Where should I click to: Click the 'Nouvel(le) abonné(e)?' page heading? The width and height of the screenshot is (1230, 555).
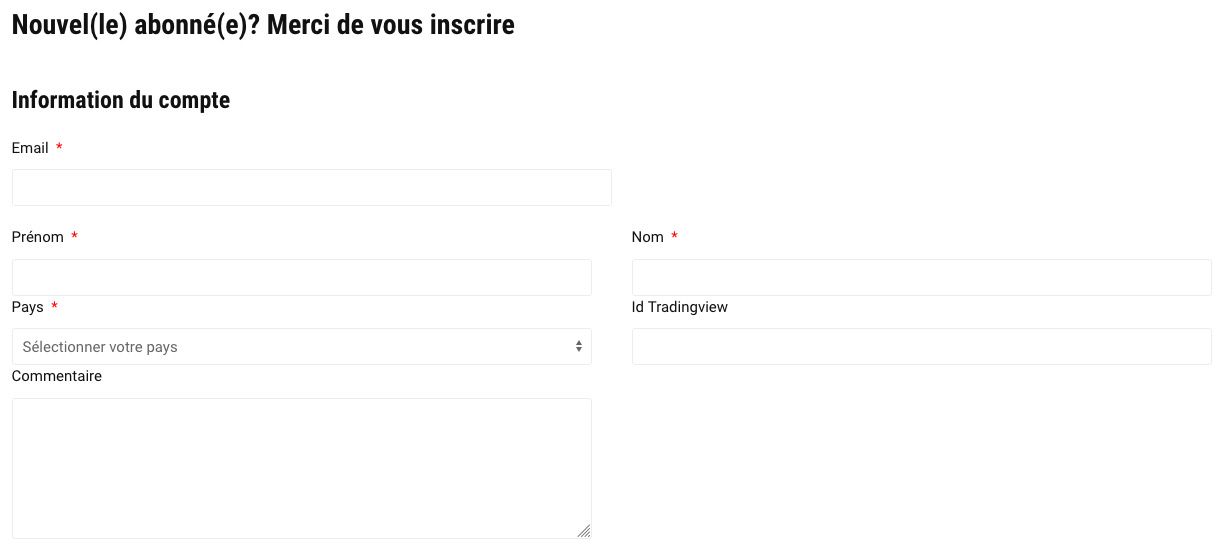click(x=263, y=25)
